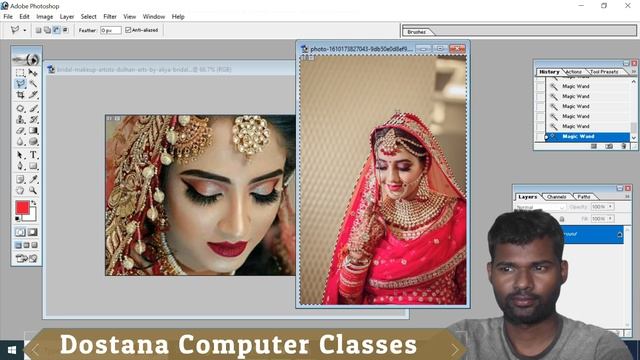This screenshot has width=640, height=360.
Task: Click the Adobe Online feather at toolbox top
Action: pyautogui.click(x=27, y=60)
